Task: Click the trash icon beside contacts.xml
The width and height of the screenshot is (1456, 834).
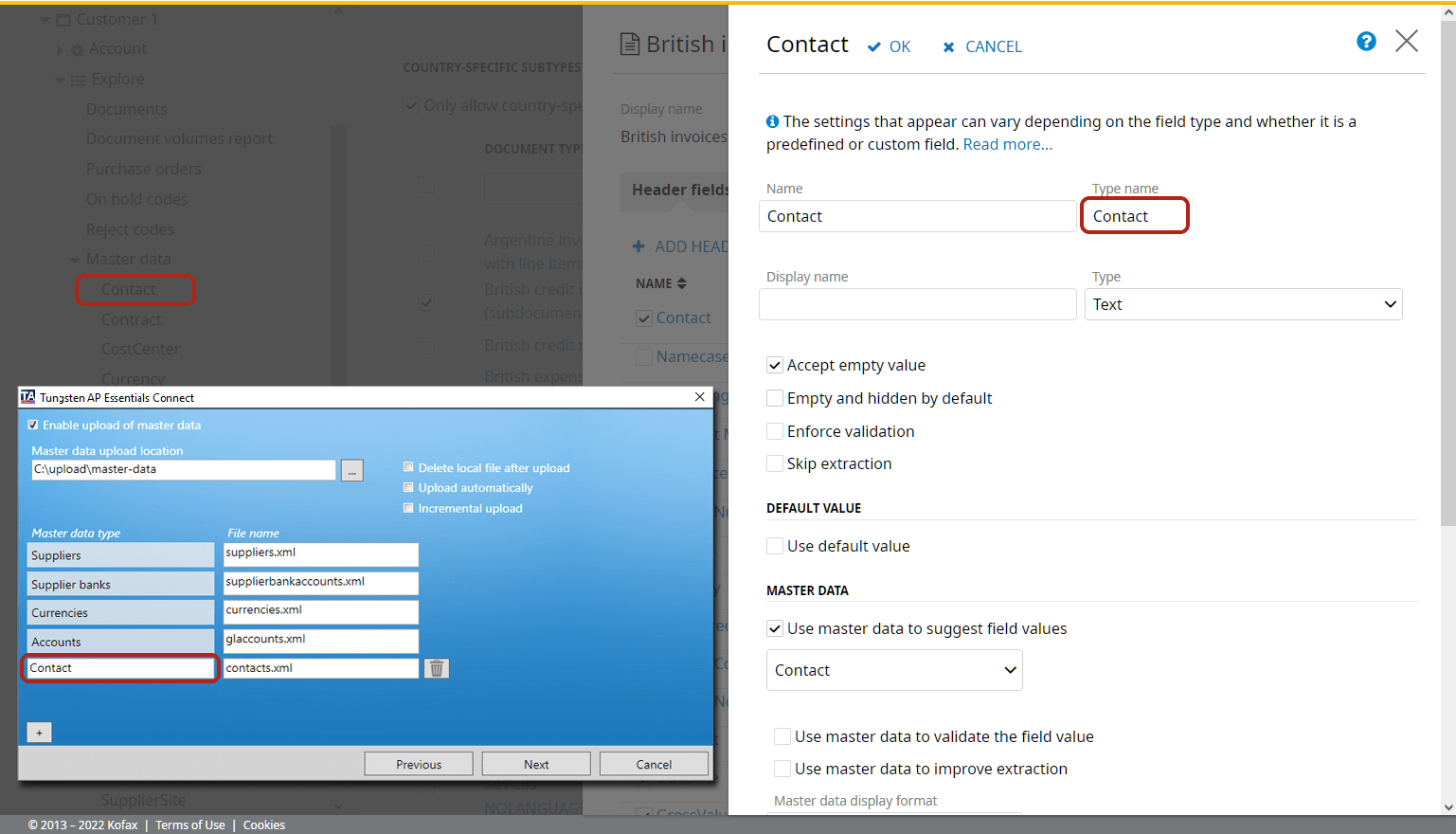Action: click(x=436, y=668)
